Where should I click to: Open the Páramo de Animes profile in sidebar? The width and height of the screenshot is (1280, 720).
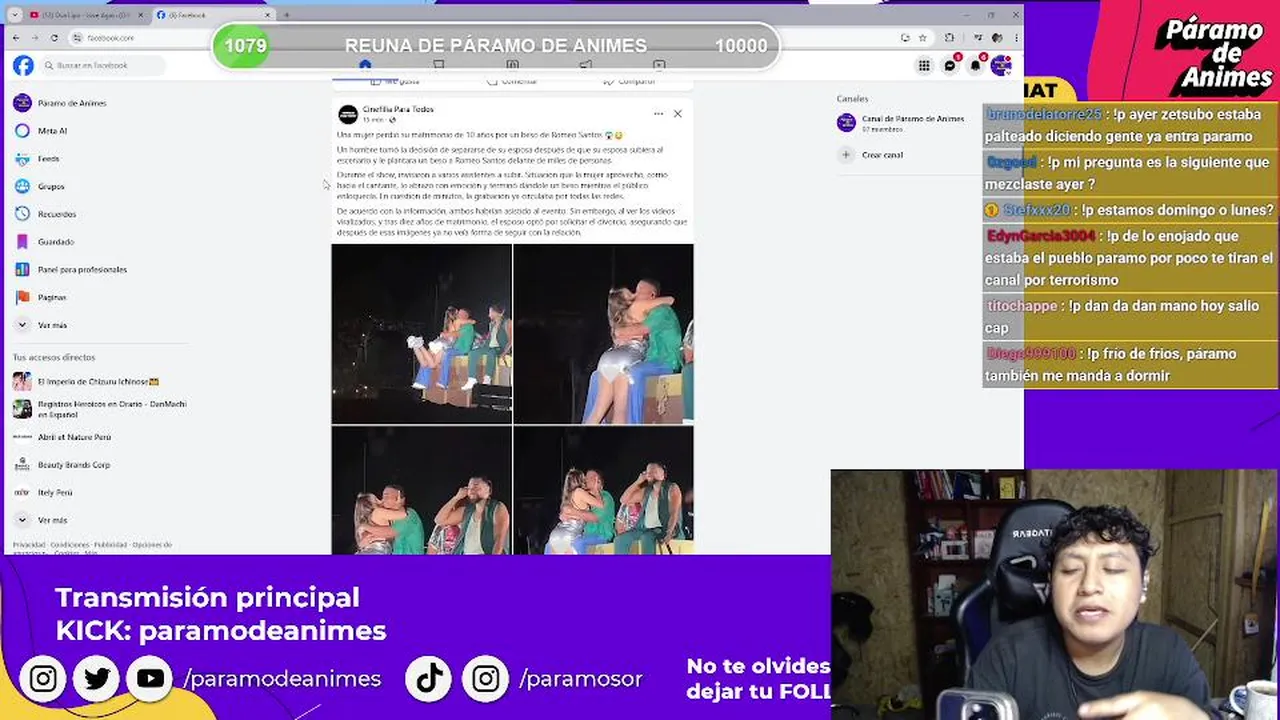point(60,103)
